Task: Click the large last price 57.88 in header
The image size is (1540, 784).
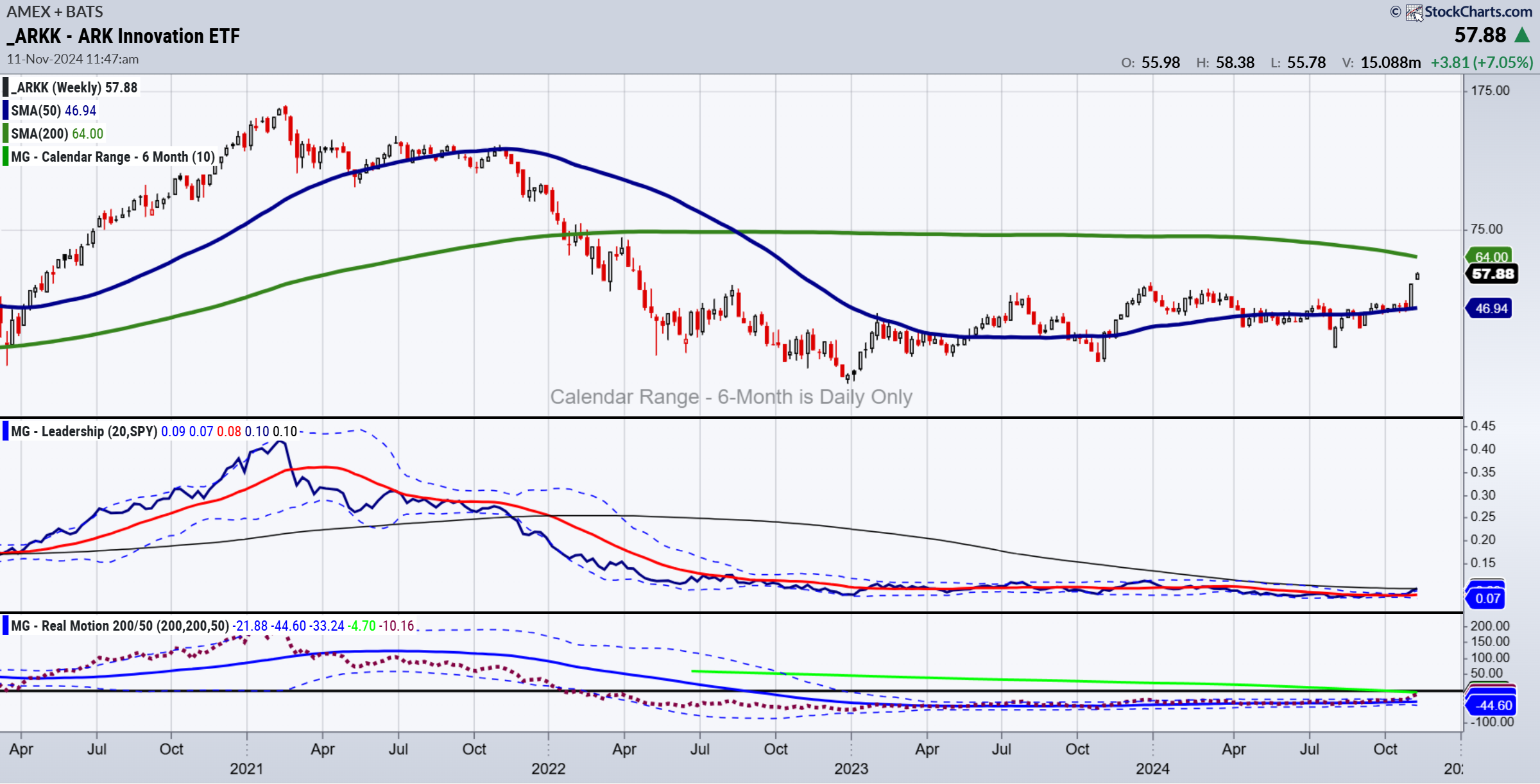Action: click(x=1480, y=35)
